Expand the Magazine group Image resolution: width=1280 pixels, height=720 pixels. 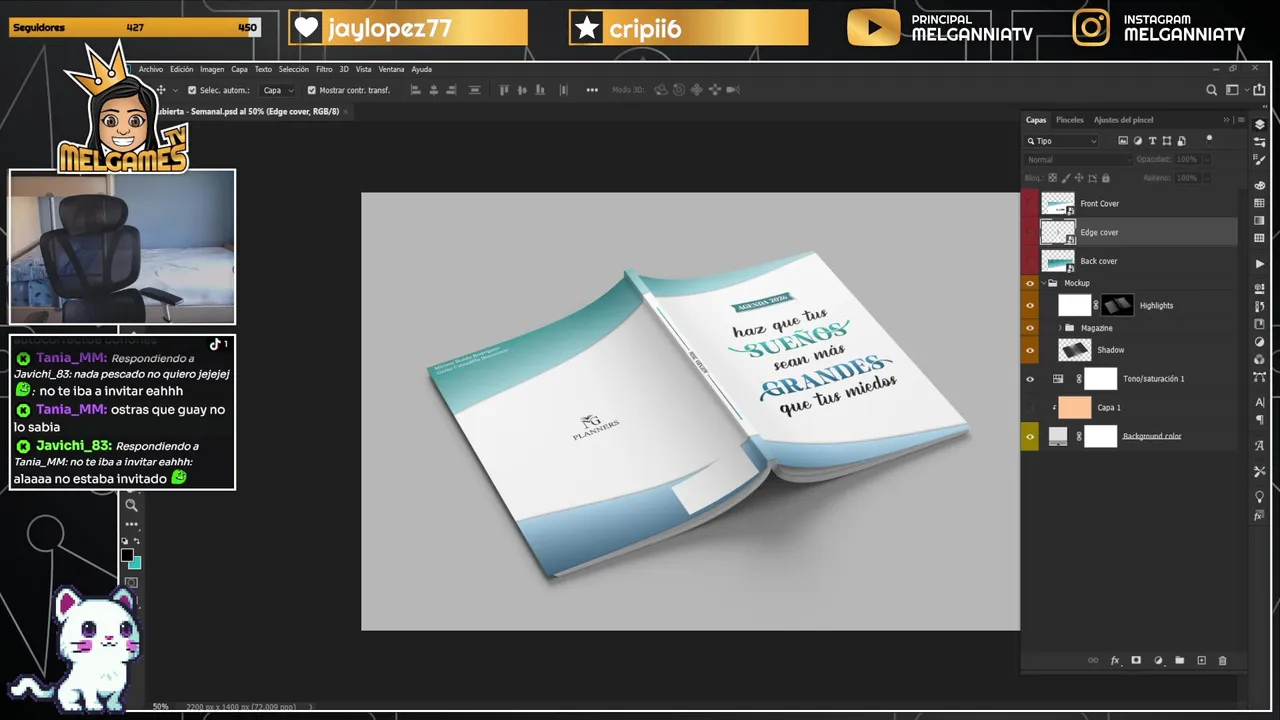coord(1060,328)
